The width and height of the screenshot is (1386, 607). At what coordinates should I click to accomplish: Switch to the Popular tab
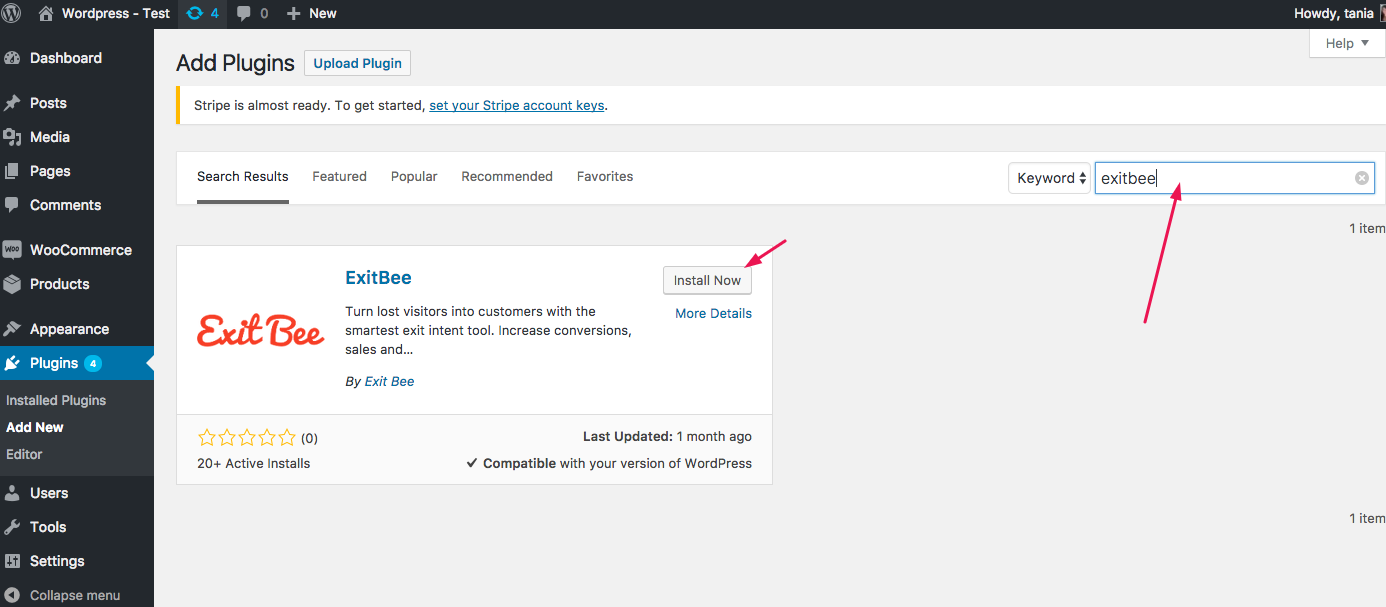414,177
